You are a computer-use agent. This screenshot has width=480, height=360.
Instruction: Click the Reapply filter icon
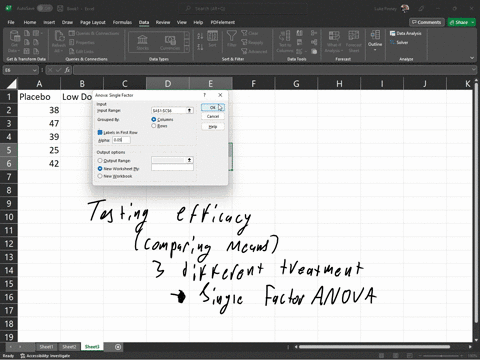pos(244,42)
